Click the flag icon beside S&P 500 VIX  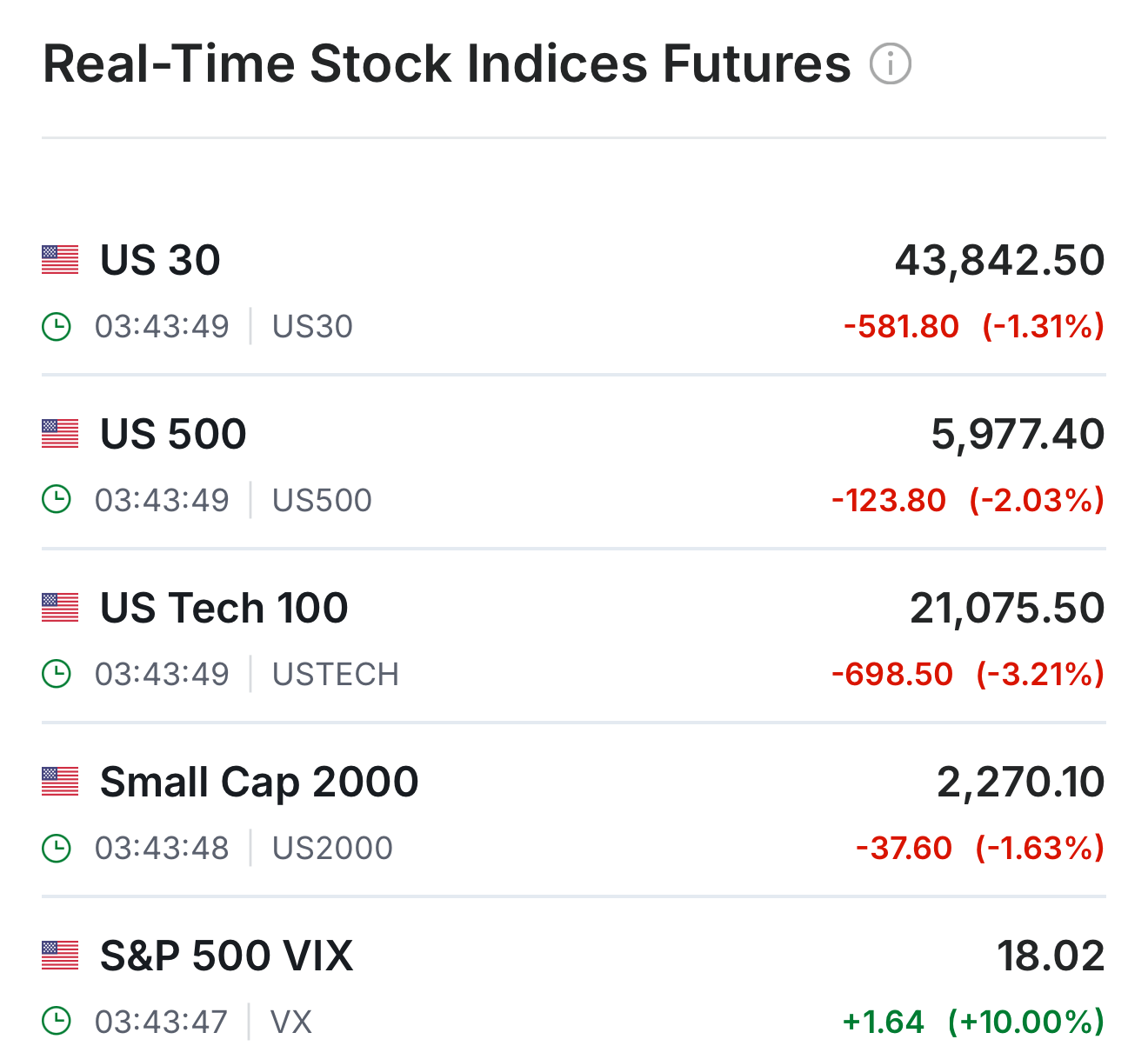pyautogui.click(x=60, y=956)
